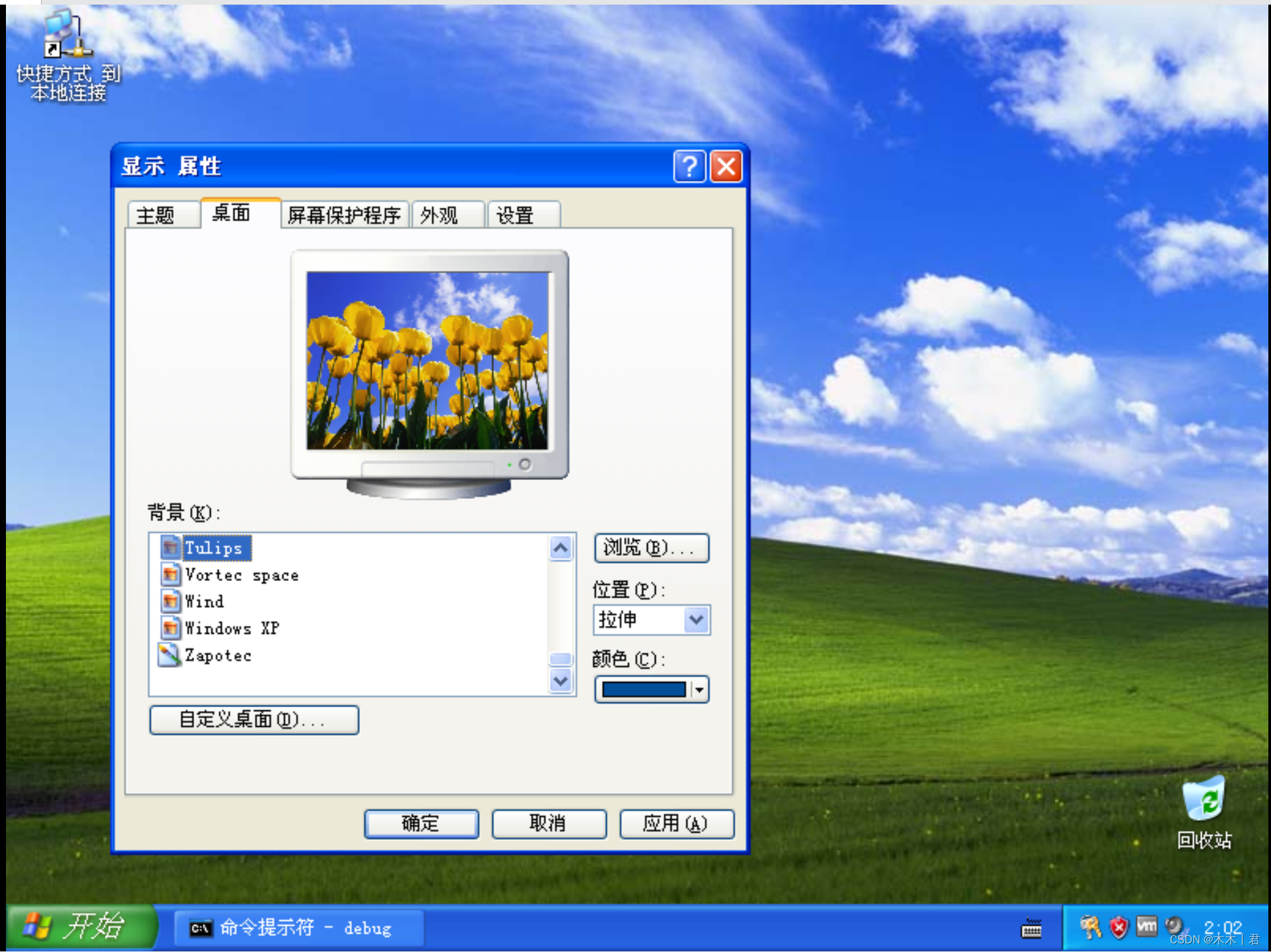Viewport: 1271px width, 952px height.
Task: Select Wind in the background list
Action: 205,601
